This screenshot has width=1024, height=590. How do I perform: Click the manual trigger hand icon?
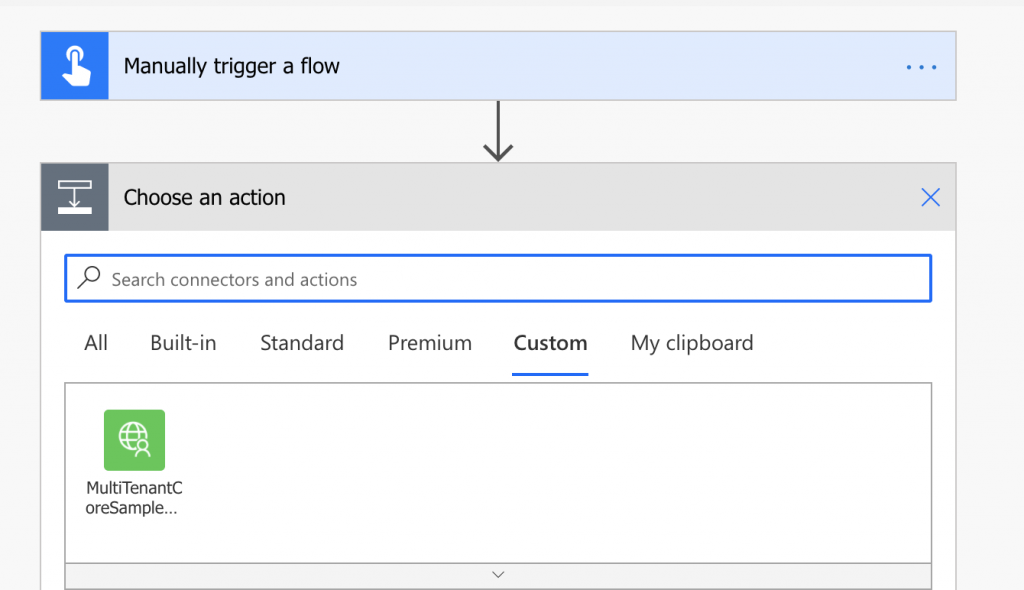(74, 66)
